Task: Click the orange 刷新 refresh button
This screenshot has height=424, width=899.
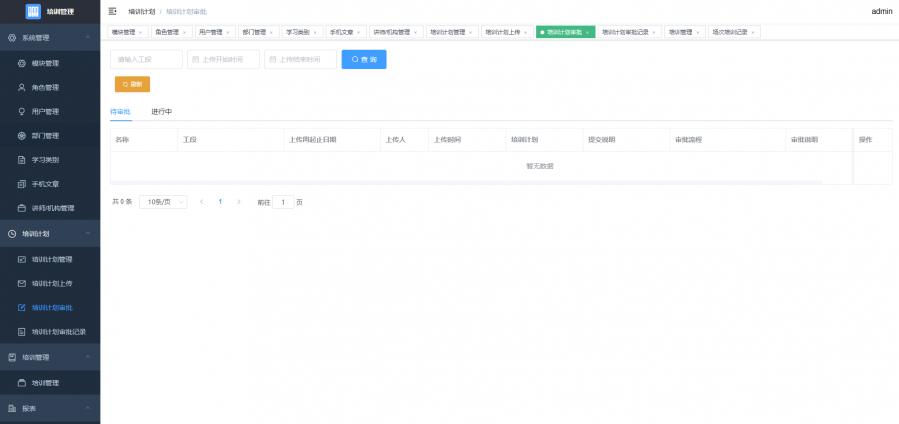Action: click(x=132, y=84)
